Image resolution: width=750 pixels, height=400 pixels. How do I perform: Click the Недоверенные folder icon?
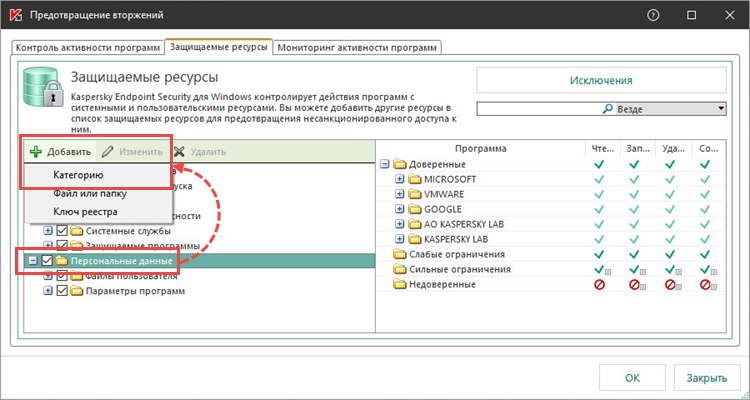click(399, 284)
